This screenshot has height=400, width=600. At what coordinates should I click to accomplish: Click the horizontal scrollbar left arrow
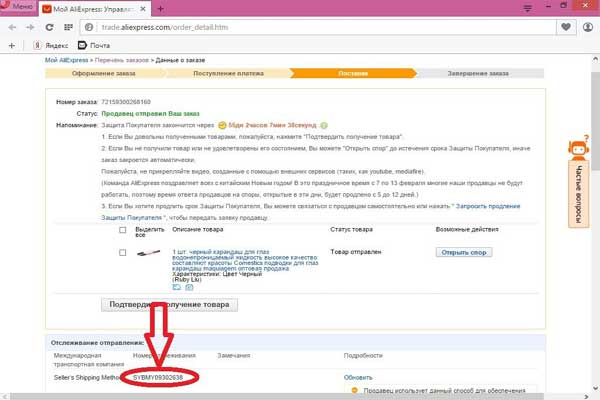(x=5, y=397)
